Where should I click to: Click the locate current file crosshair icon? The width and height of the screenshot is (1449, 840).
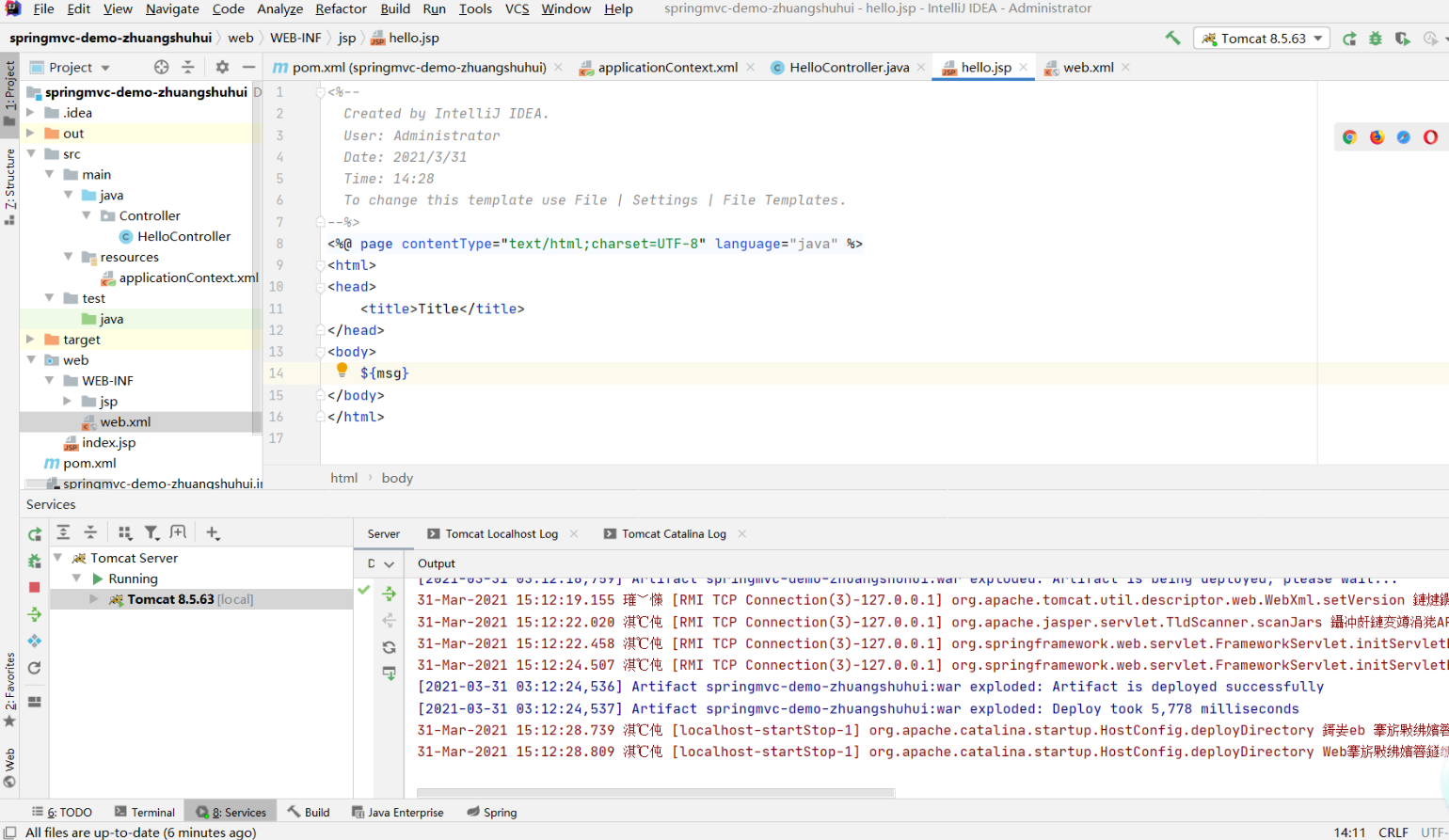pos(162,67)
